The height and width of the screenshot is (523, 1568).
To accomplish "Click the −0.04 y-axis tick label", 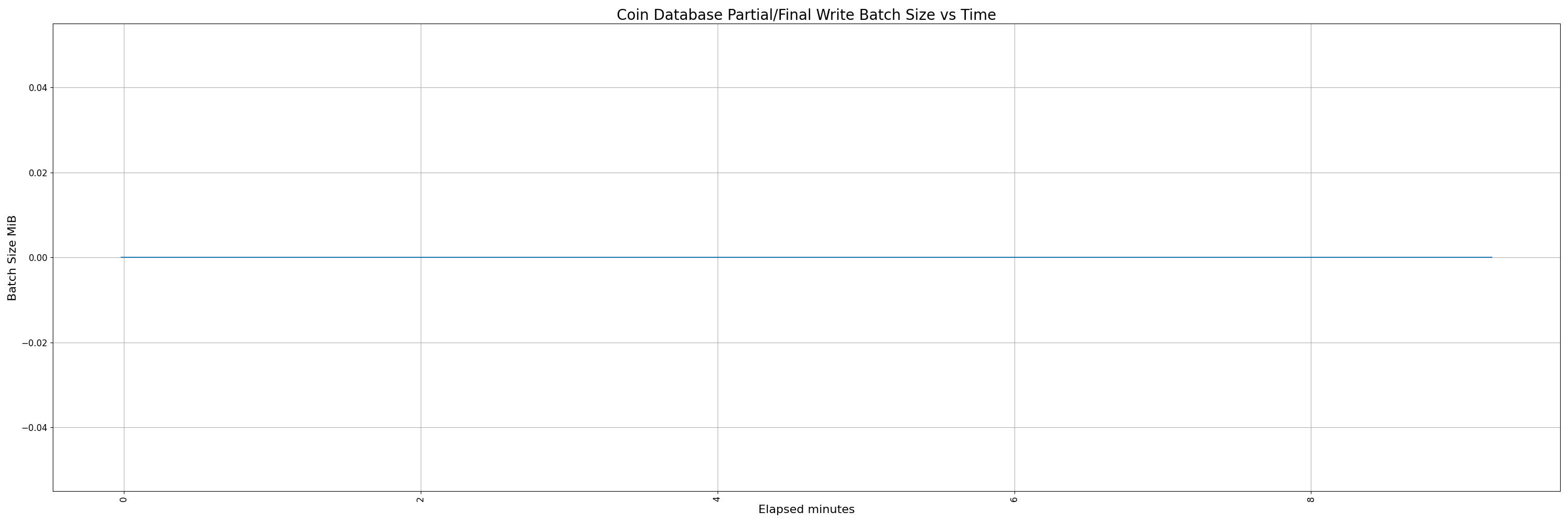I will tap(36, 428).
